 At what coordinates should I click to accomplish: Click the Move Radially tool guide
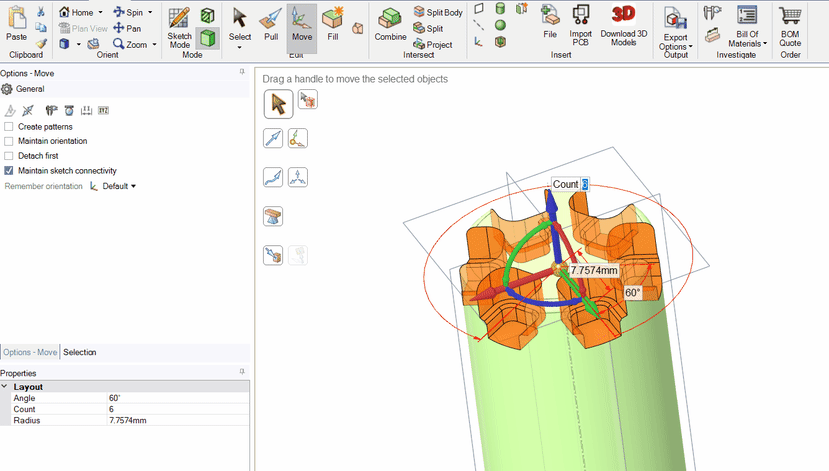tap(298, 177)
